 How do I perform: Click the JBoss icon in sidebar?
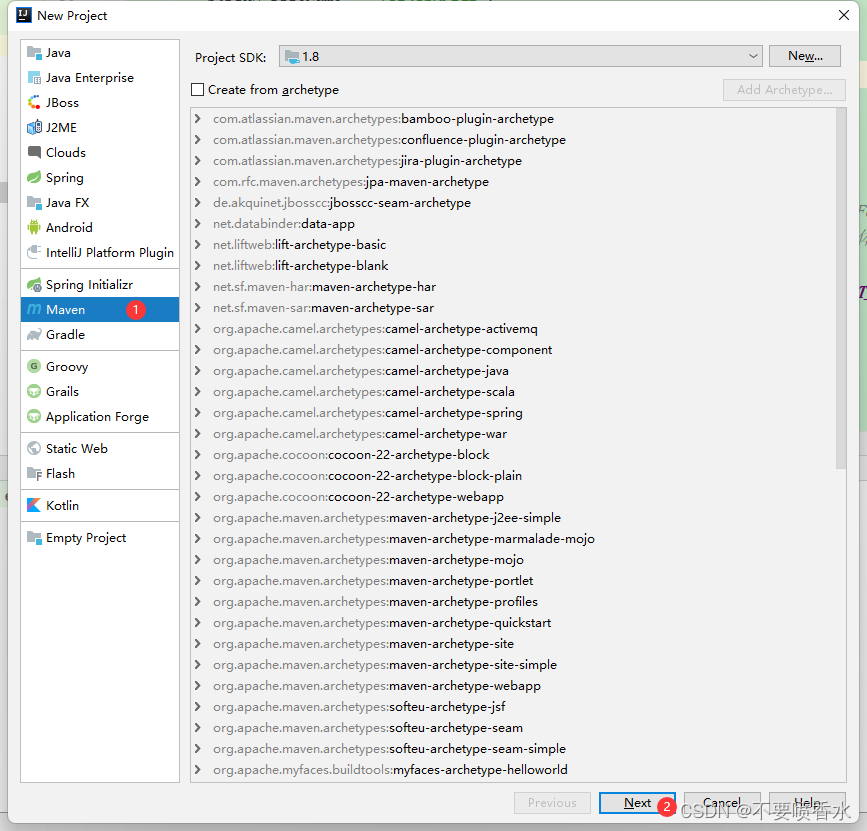point(34,103)
